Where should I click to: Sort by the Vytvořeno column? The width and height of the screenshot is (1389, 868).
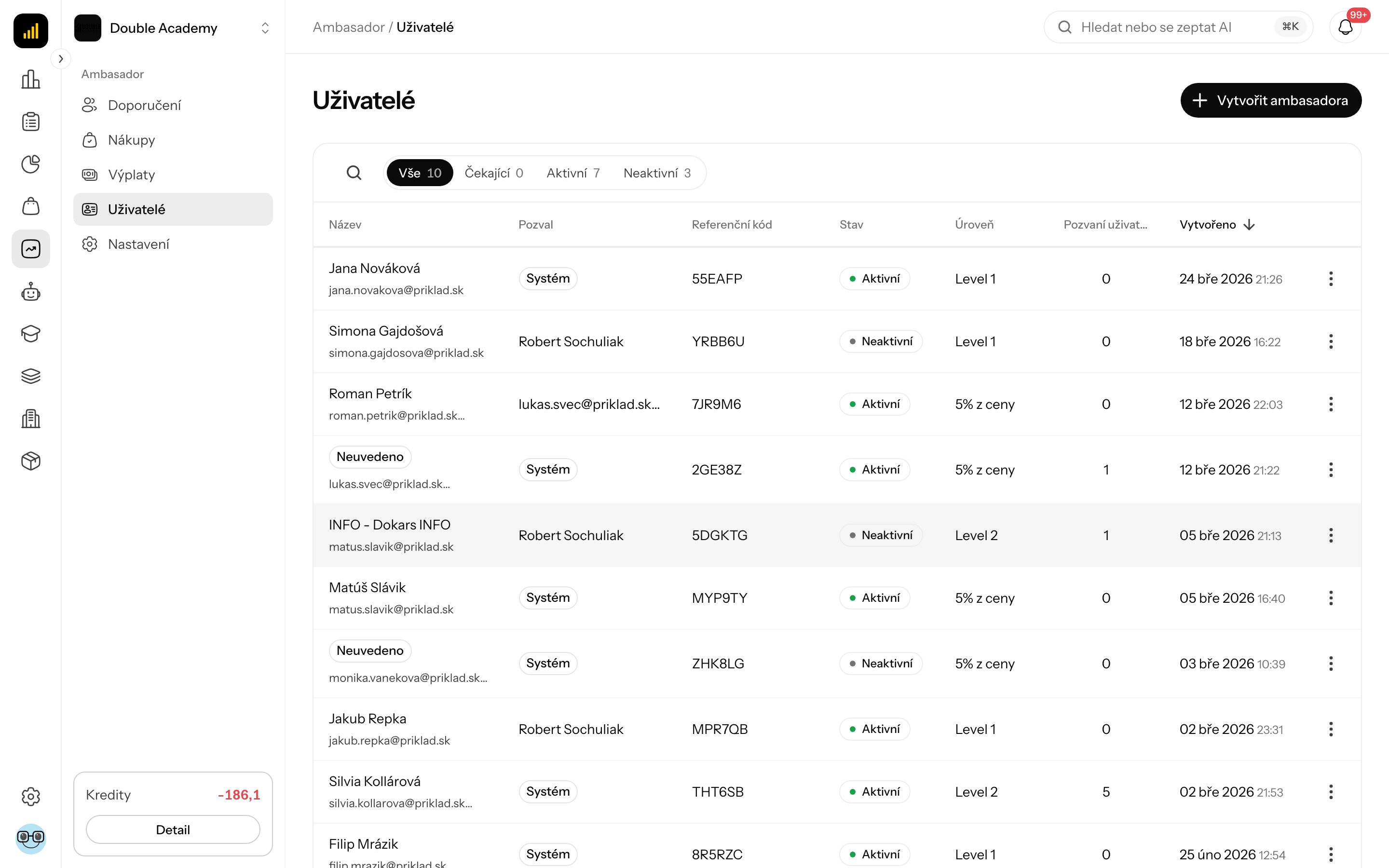(x=1217, y=224)
